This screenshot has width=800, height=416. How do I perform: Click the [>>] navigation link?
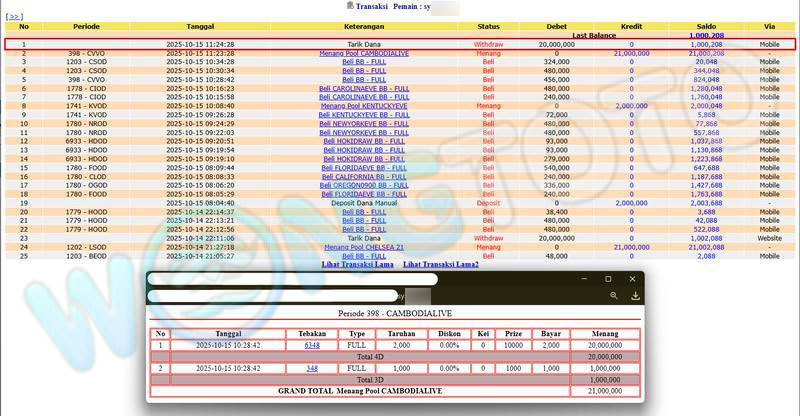click(15, 16)
